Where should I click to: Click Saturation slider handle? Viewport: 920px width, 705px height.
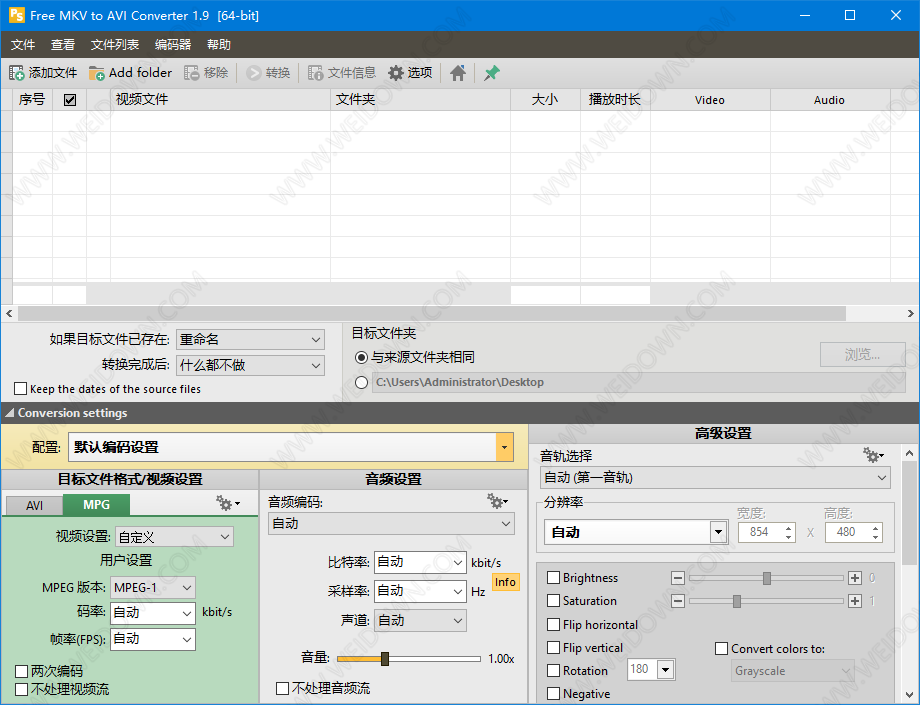pyautogui.click(x=737, y=601)
